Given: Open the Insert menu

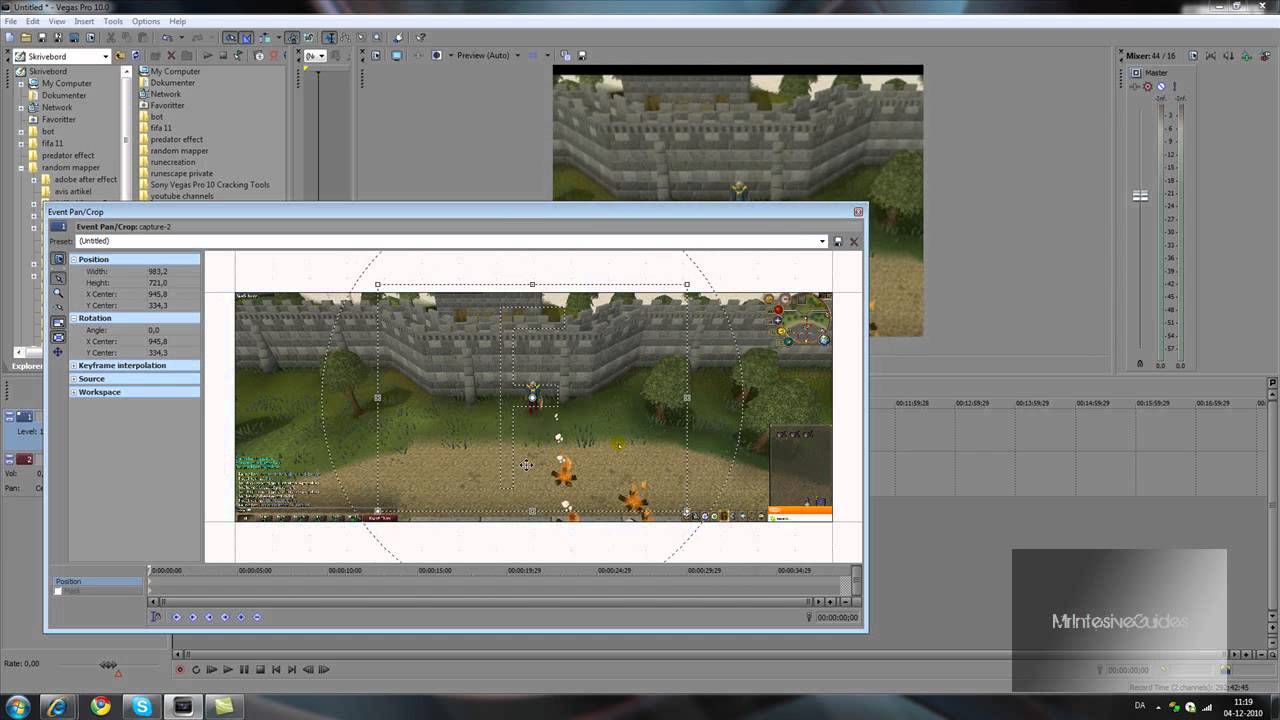Looking at the screenshot, I should 84,21.
